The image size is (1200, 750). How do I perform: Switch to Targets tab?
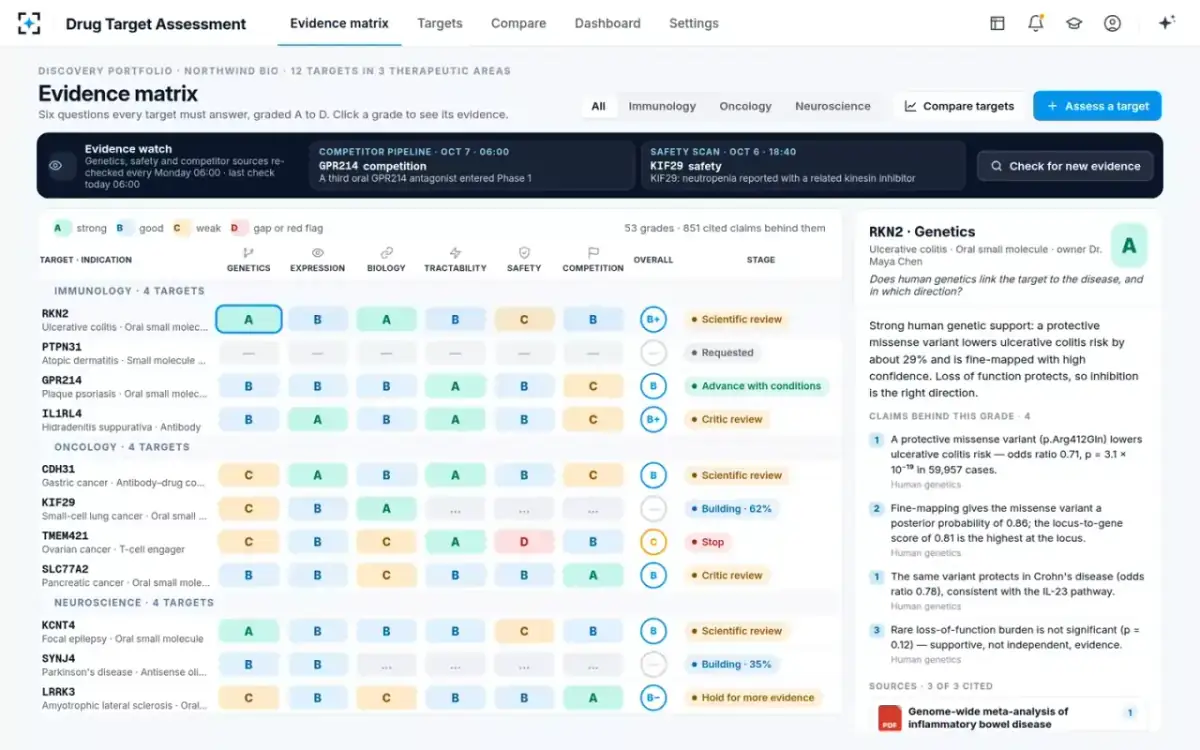click(440, 23)
